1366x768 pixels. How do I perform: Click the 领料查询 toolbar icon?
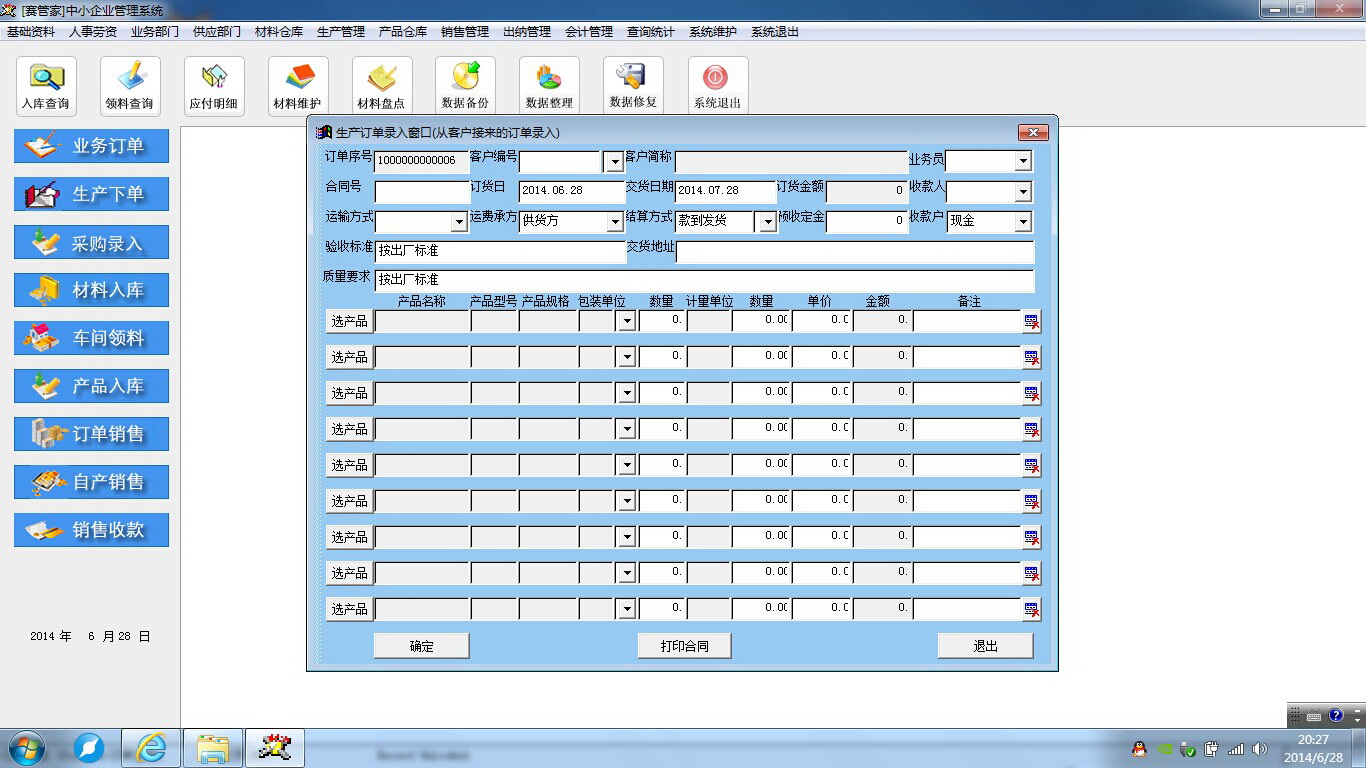pos(130,86)
